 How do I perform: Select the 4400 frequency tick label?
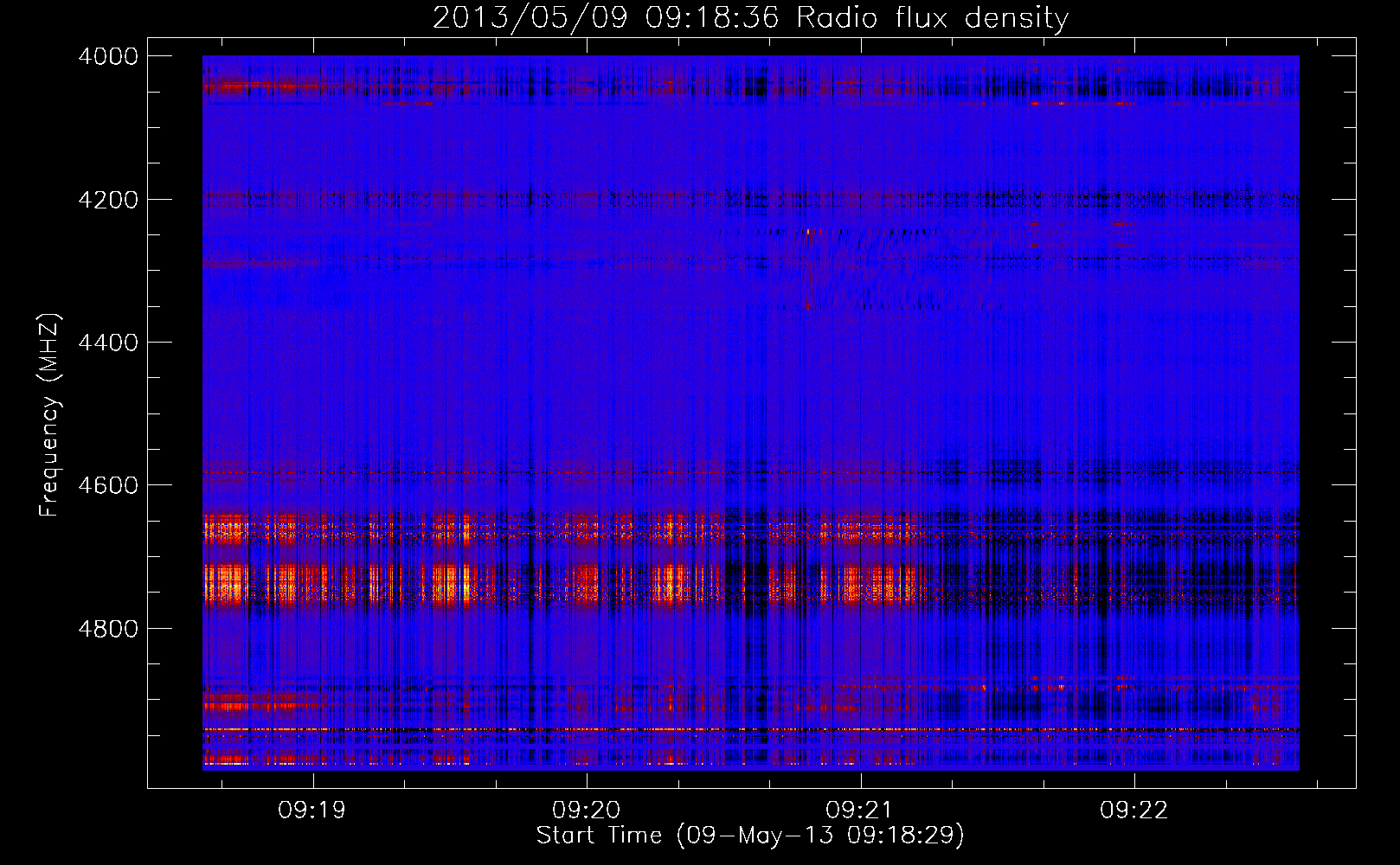click(x=108, y=343)
